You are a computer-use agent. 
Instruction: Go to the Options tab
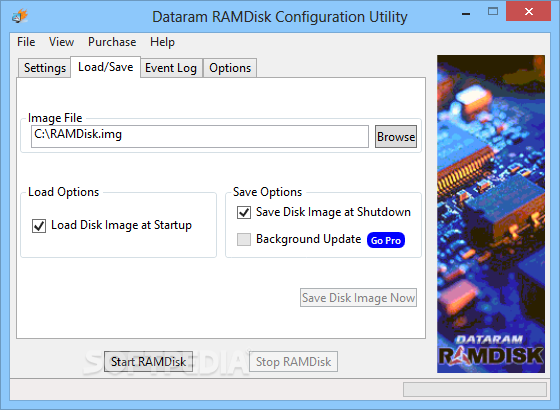(230, 68)
